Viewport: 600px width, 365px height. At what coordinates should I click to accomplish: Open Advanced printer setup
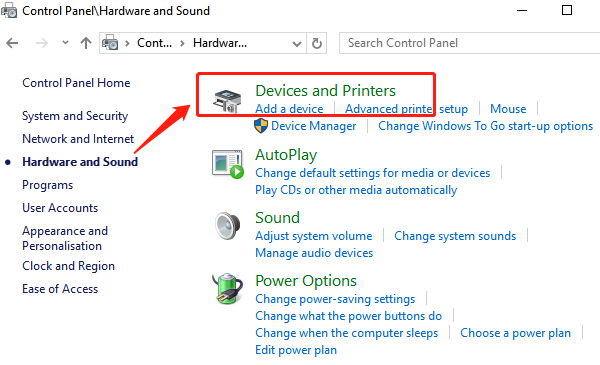pos(406,109)
